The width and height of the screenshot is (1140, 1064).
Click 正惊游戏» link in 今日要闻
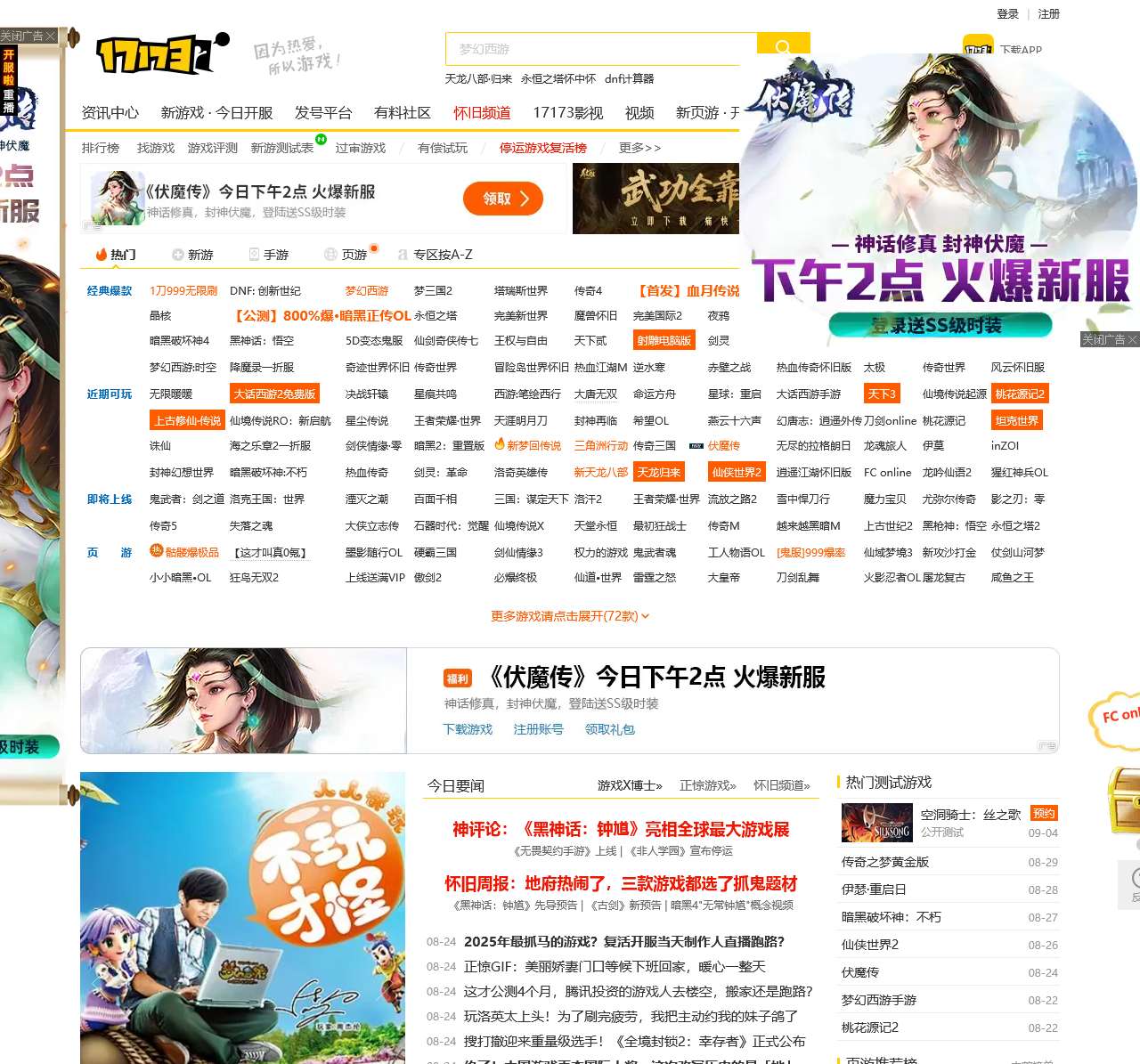[x=707, y=785]
